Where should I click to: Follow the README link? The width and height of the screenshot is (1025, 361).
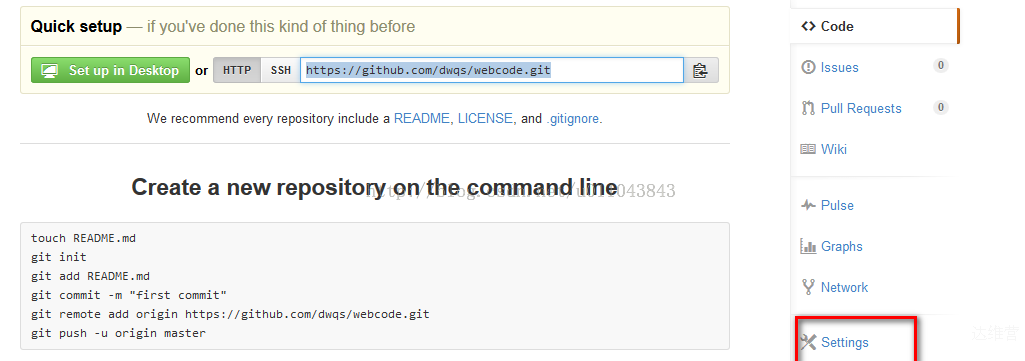click(422, 119)
